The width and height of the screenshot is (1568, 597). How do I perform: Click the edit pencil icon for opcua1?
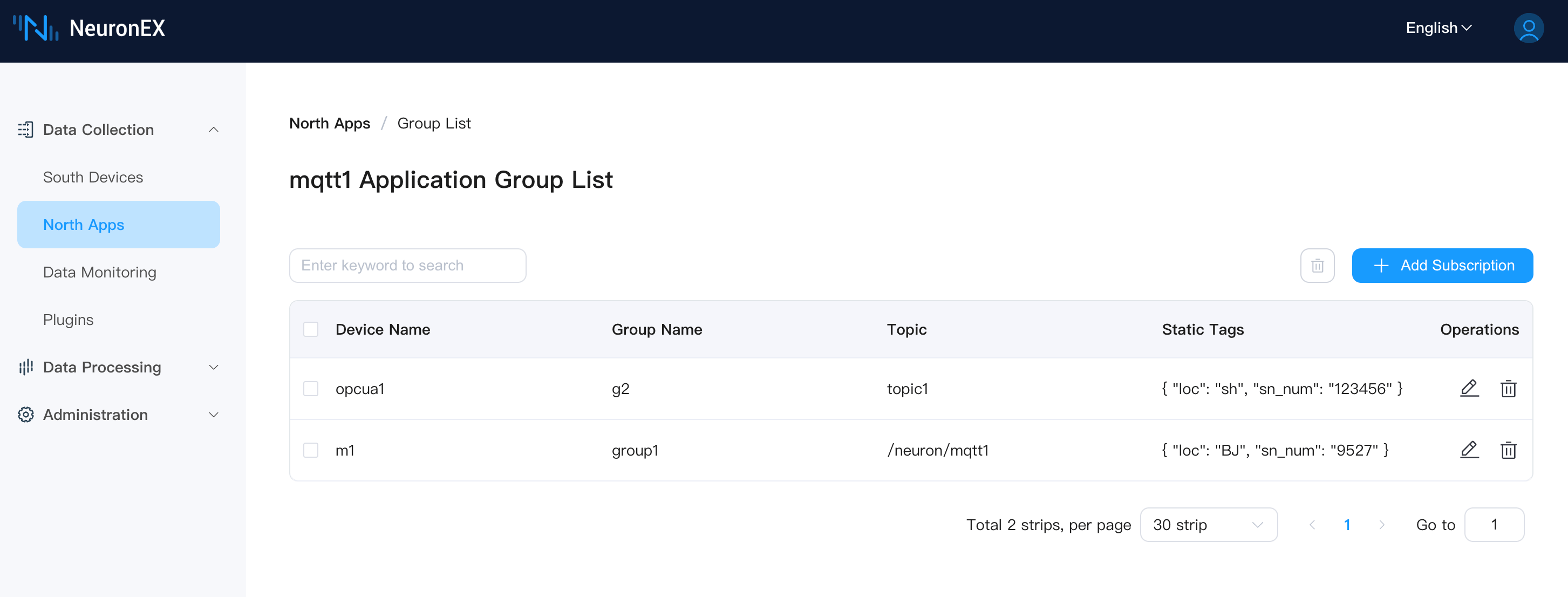click(x=1469, y=388)
